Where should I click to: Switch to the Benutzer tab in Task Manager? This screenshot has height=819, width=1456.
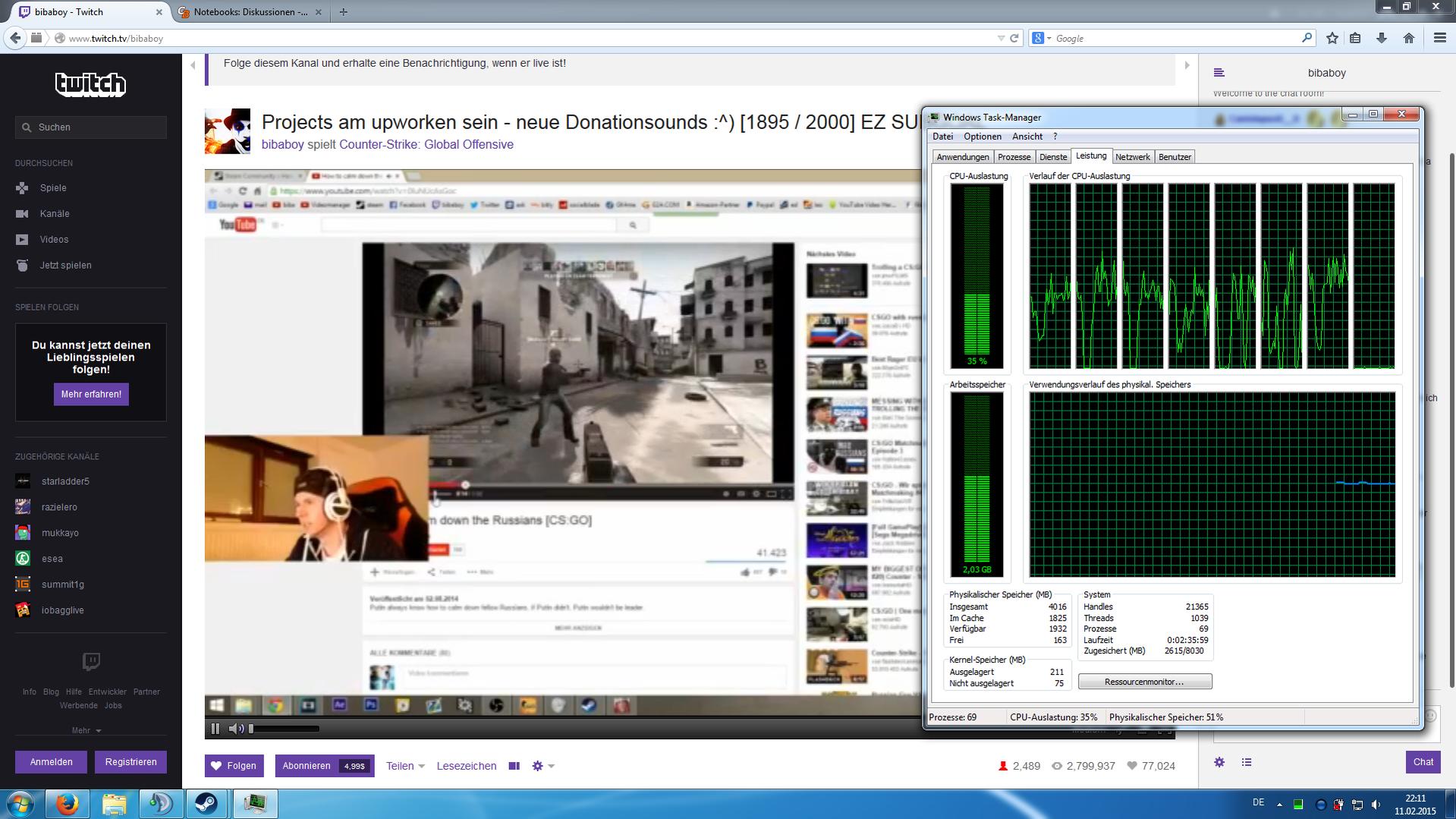click(1175, 157)
